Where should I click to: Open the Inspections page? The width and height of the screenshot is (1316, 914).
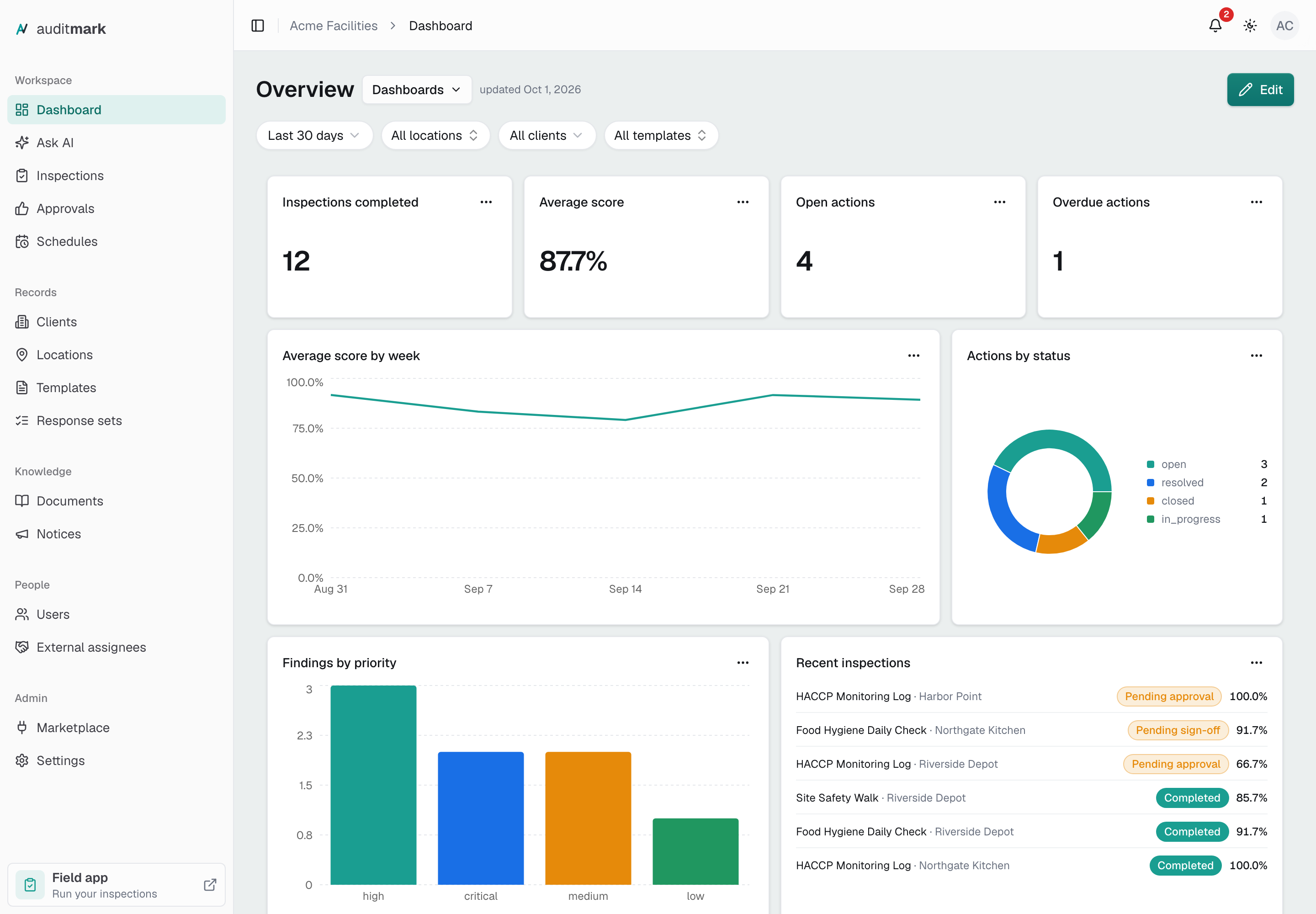click(x=116, y=176)
